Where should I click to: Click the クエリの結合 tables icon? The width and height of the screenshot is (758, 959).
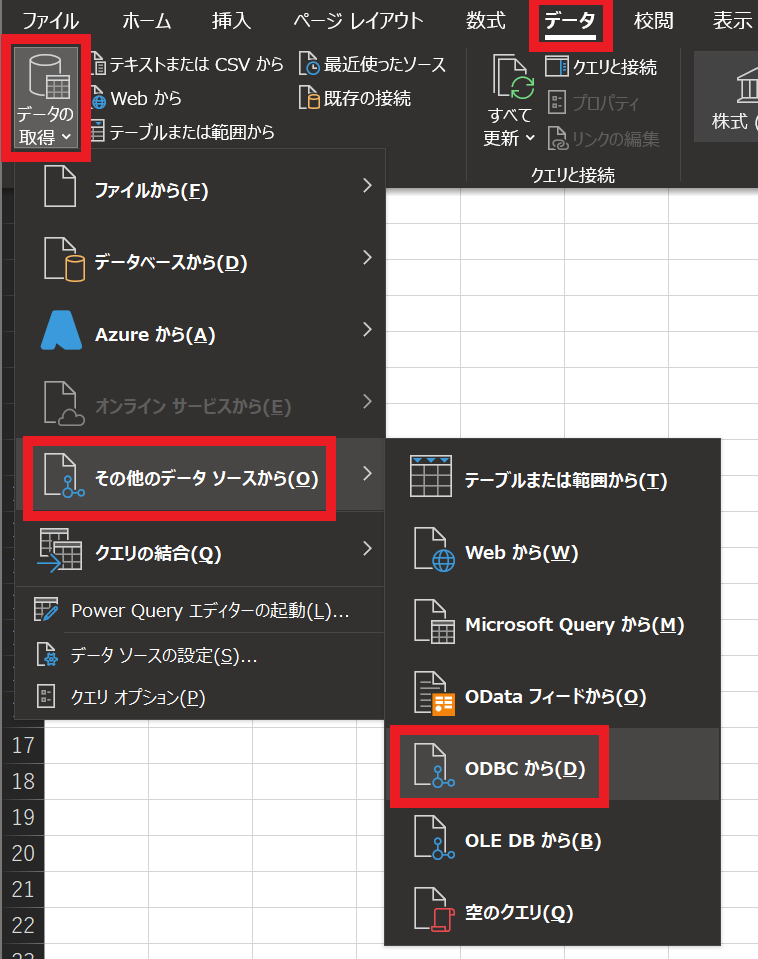pyautogui.click(x=60, y=550)
